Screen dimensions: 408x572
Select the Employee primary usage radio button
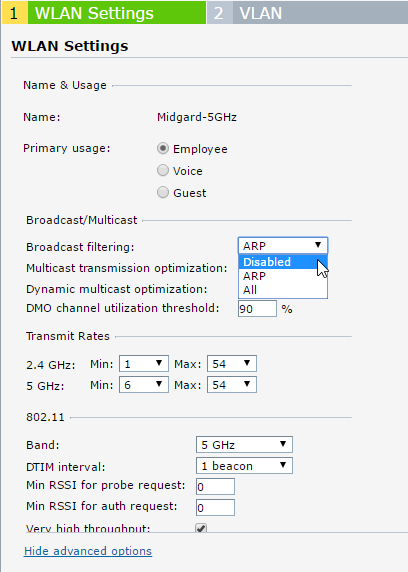(163, 148)
